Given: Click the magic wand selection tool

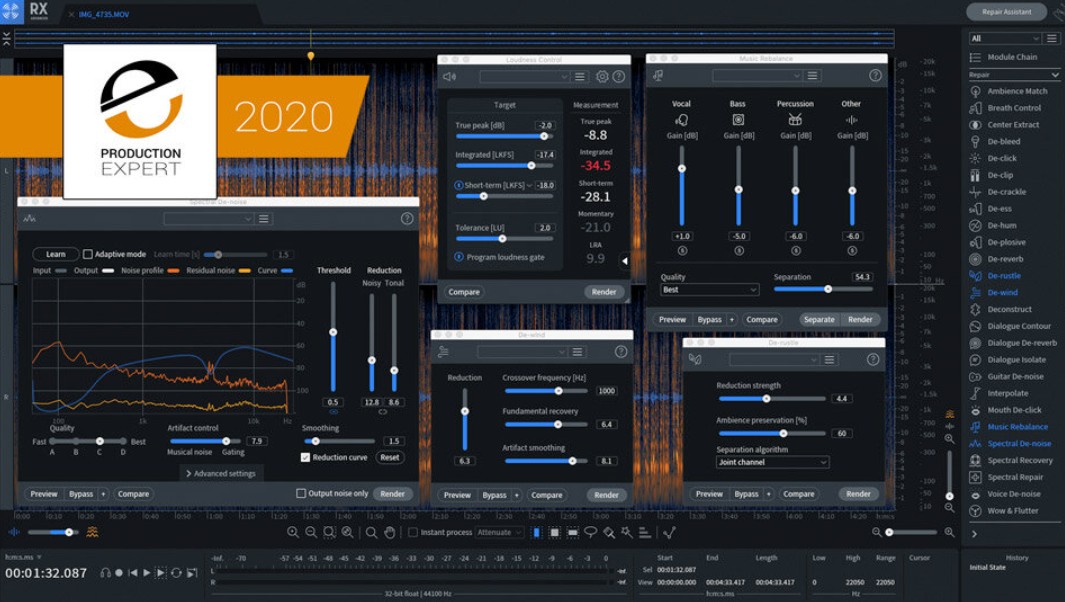Looking at the screenshot, I should (627, 533).
